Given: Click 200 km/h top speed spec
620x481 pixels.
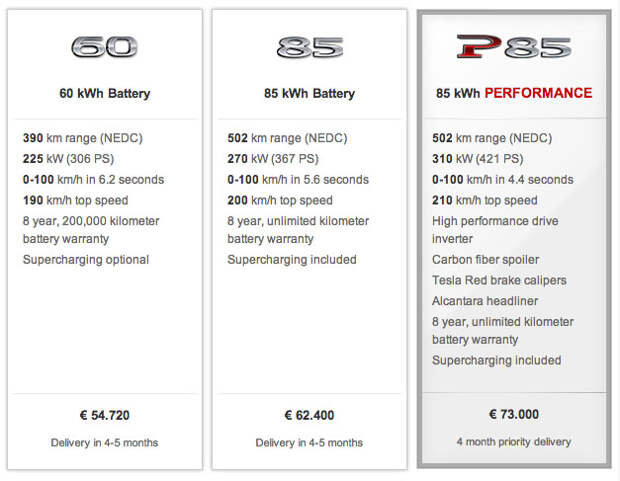Looking at the screenshot, I should tap(280, 200).
